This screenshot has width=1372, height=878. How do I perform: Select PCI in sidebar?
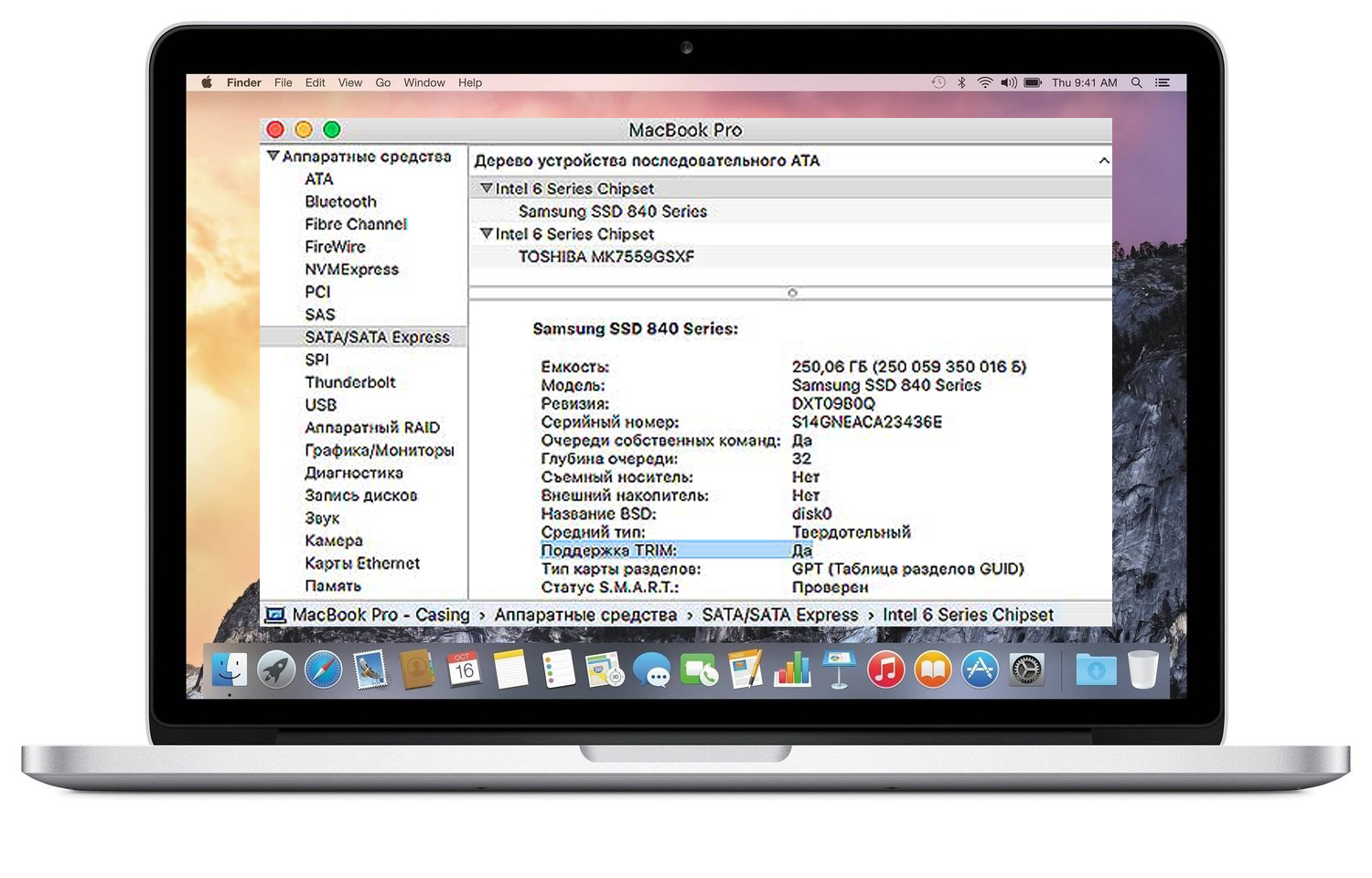tap(317, 292)
